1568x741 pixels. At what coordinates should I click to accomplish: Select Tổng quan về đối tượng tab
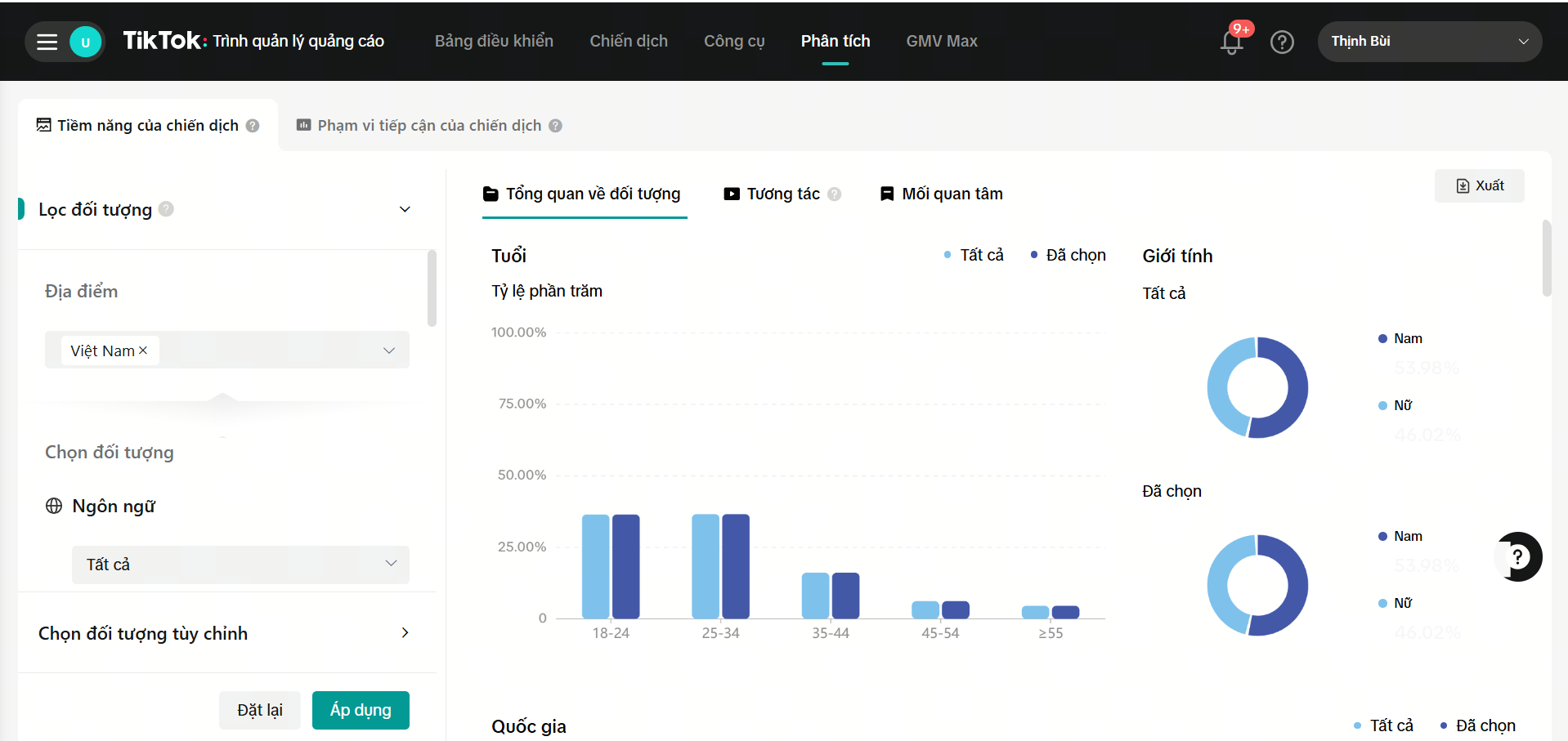pyautogui.click(x=583, y=194)
